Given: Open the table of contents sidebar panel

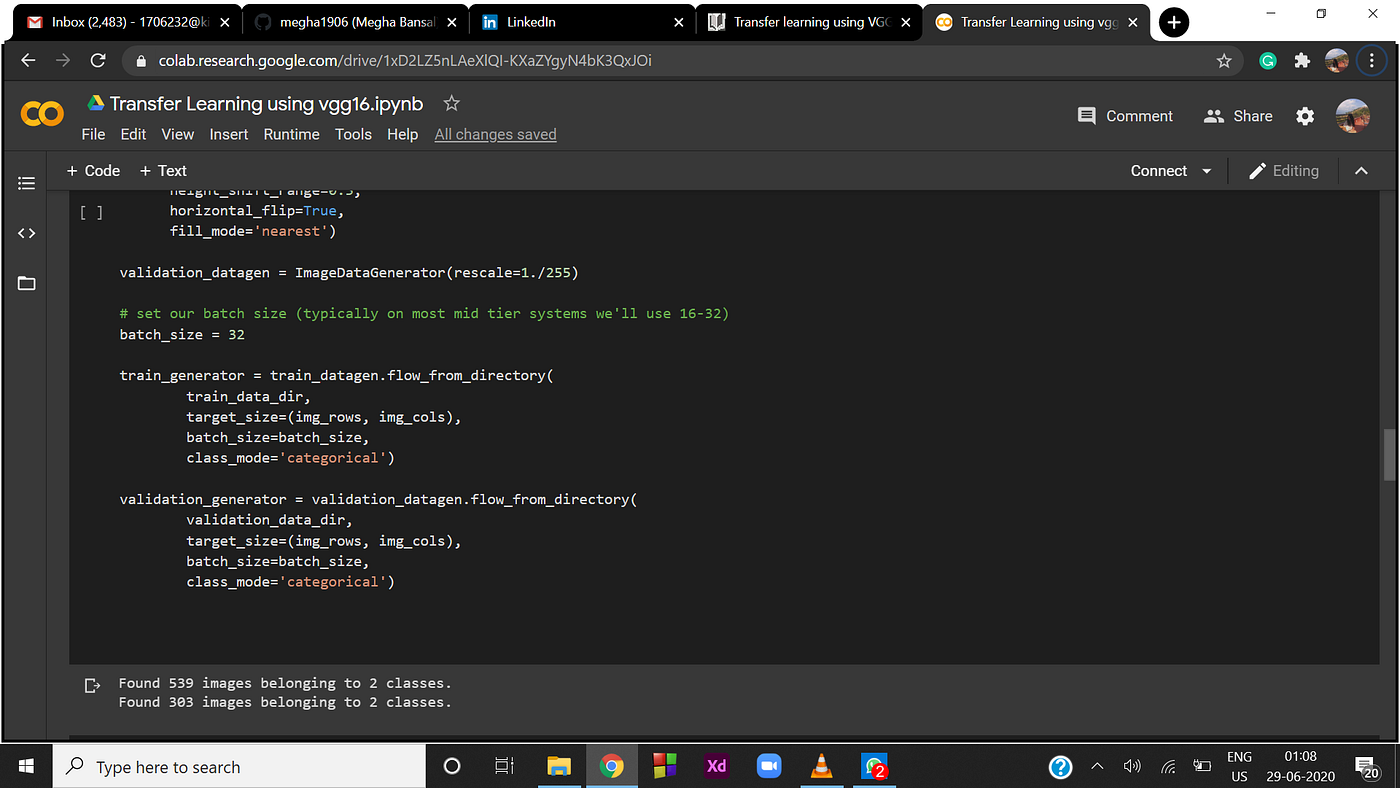Looking at the screenshot, I should (26, 183).
